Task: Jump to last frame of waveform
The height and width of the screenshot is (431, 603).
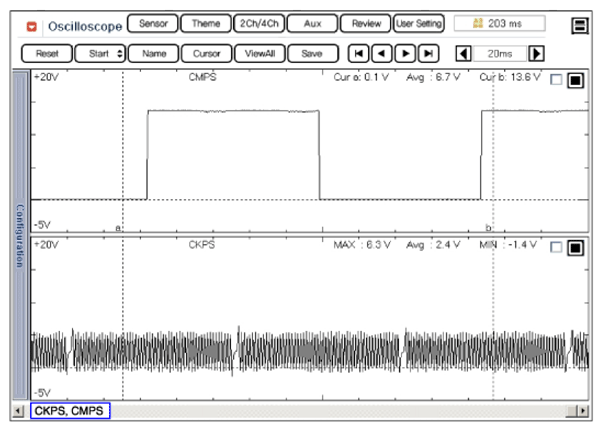Action: pyautogui.click(x=428, y=53)
